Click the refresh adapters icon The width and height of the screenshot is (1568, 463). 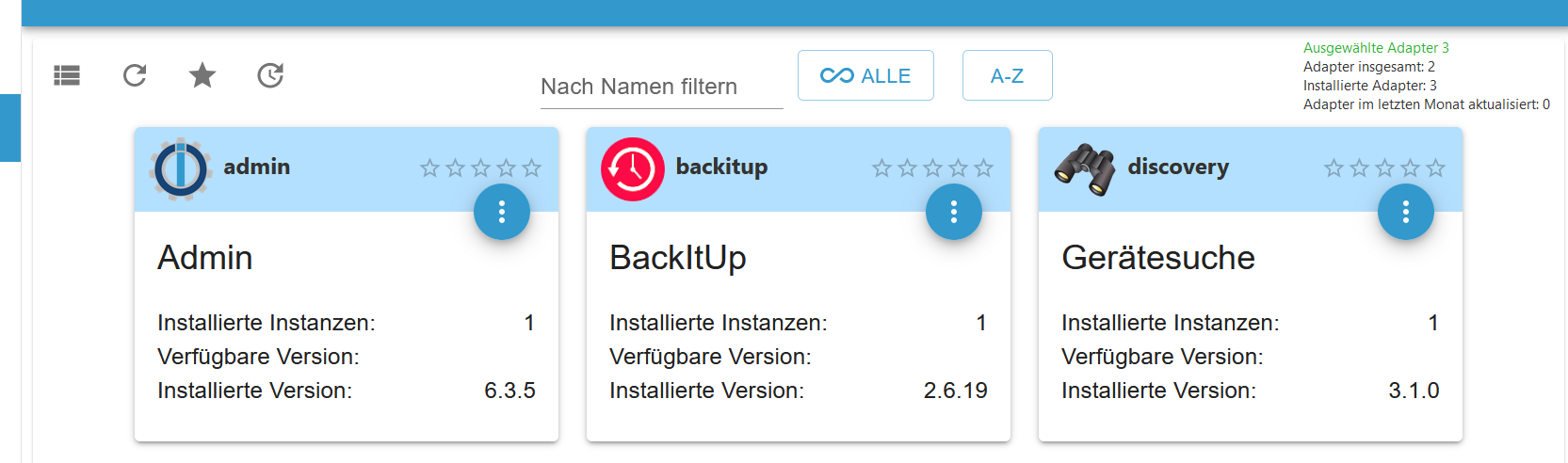pos(135,75)
